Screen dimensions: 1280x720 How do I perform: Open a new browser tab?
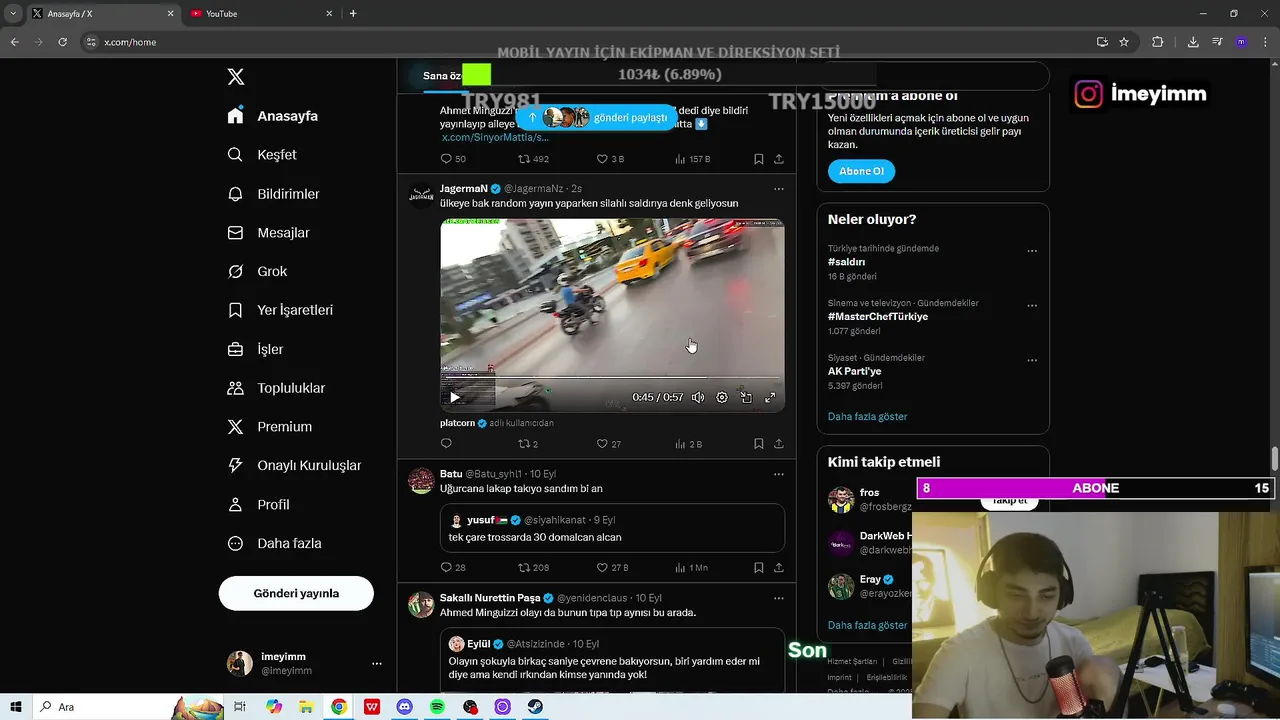coord(353,13)
